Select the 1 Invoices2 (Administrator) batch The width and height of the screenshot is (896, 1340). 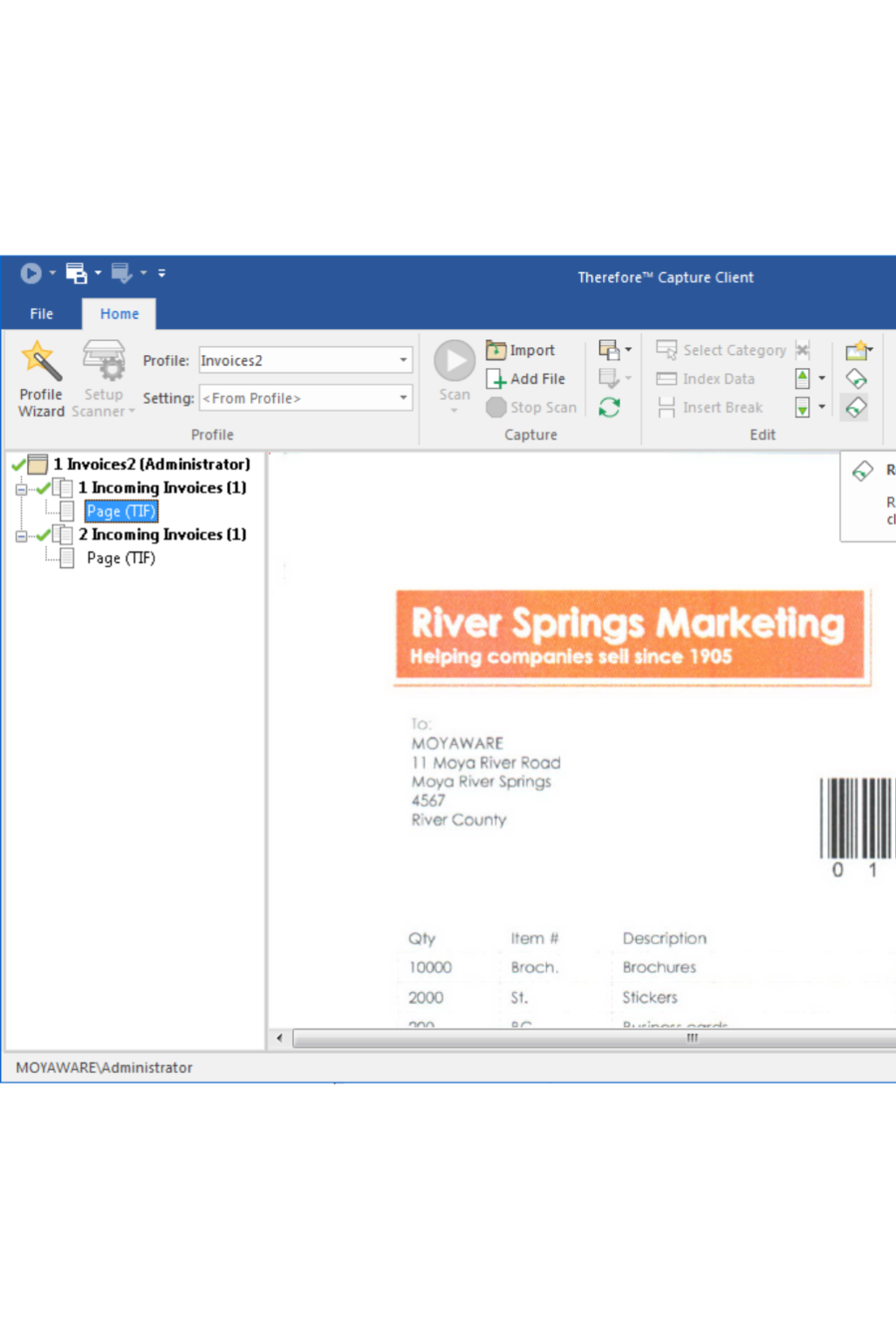click(x=151, y=464)
